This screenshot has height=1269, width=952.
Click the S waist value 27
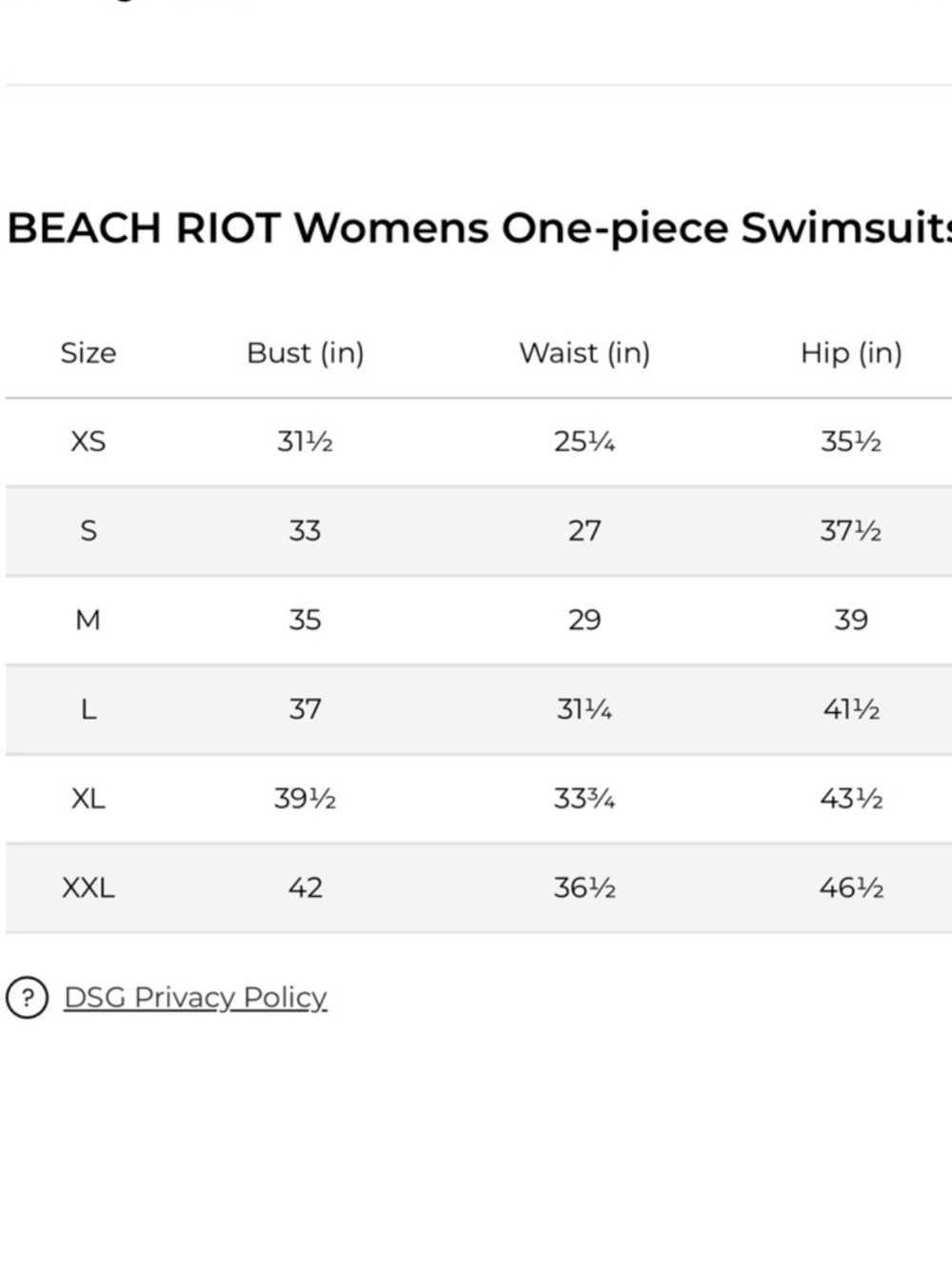coord(585,530)
